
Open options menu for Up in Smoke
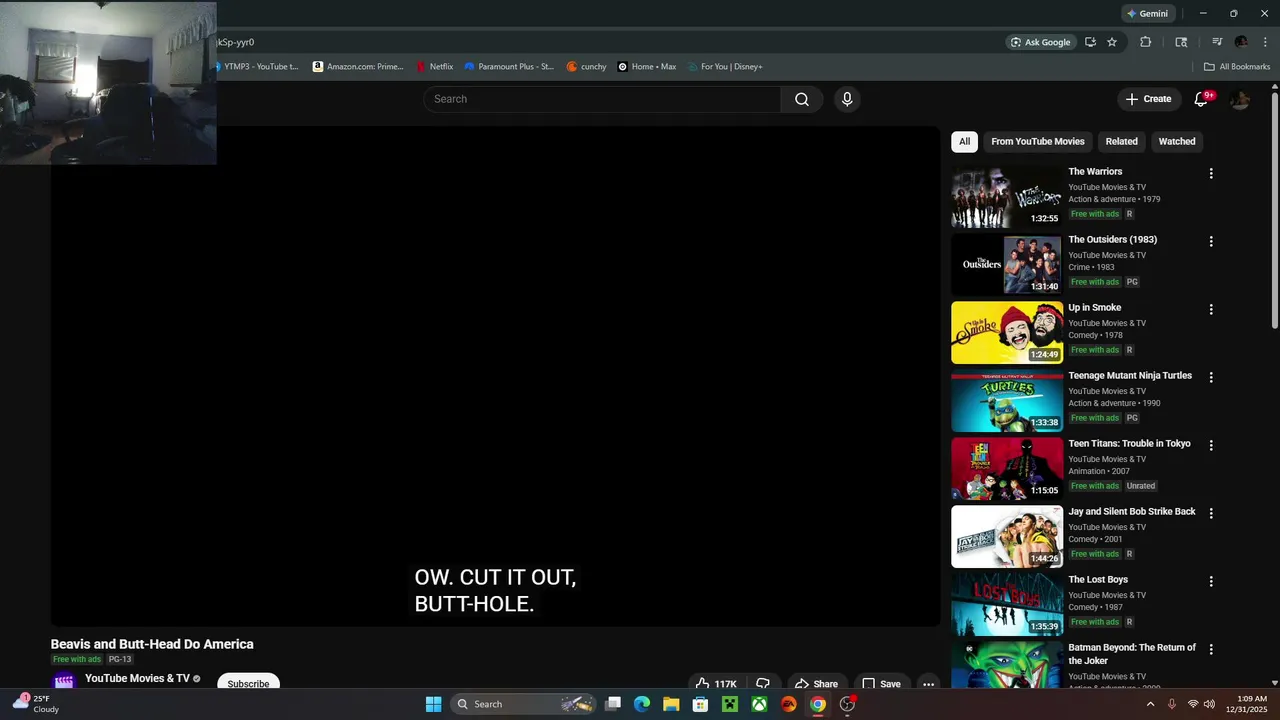pos(1211,309)
